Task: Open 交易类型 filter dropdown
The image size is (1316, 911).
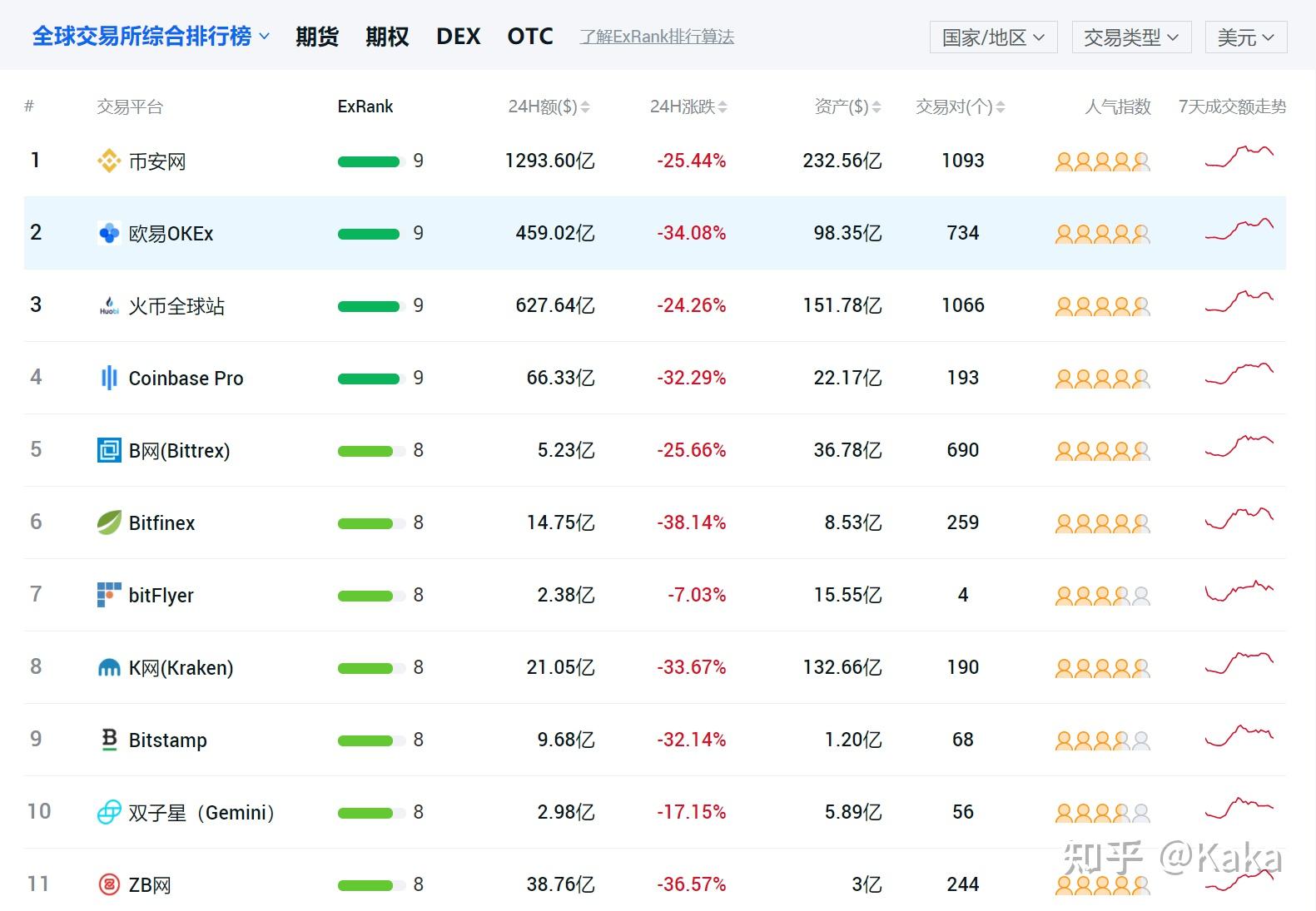Action: pos(1132,37)
